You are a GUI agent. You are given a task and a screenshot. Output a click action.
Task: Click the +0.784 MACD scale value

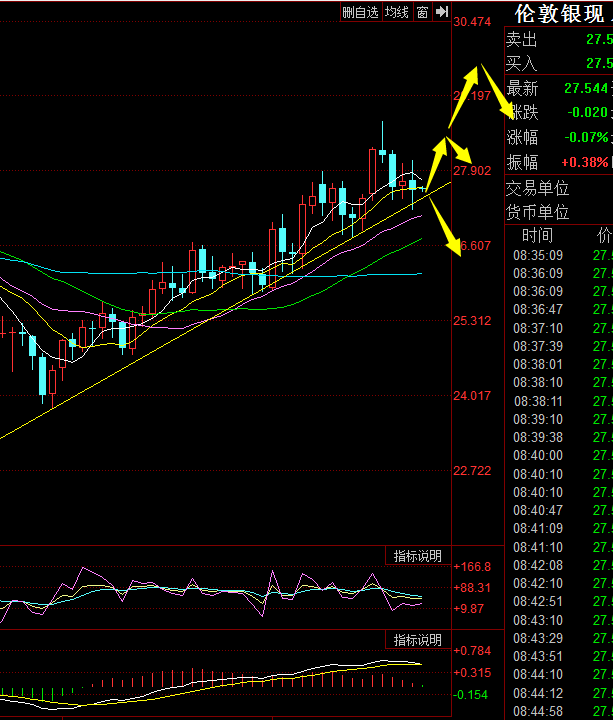tap(472, 651)
